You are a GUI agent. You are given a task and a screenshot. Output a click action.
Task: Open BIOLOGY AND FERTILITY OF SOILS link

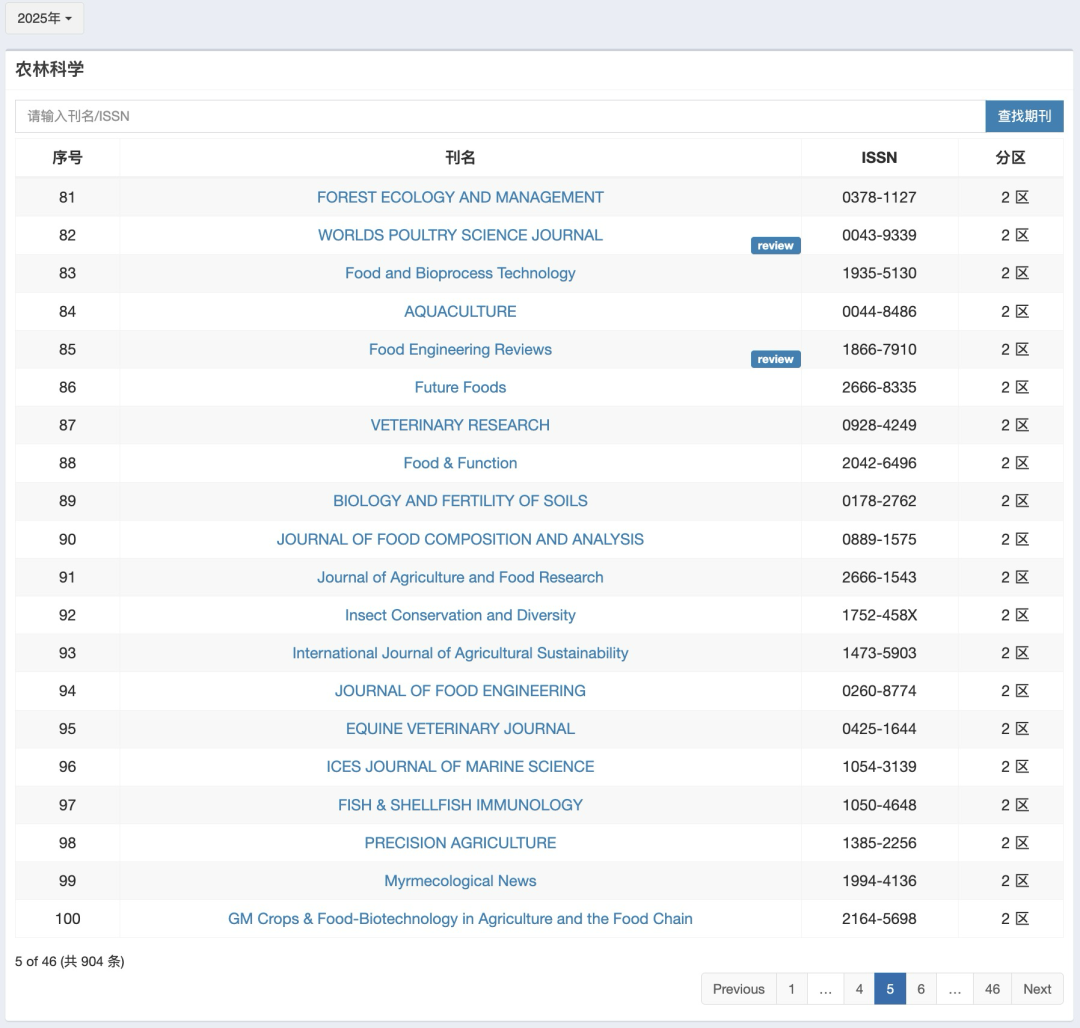tap(460, 501)
